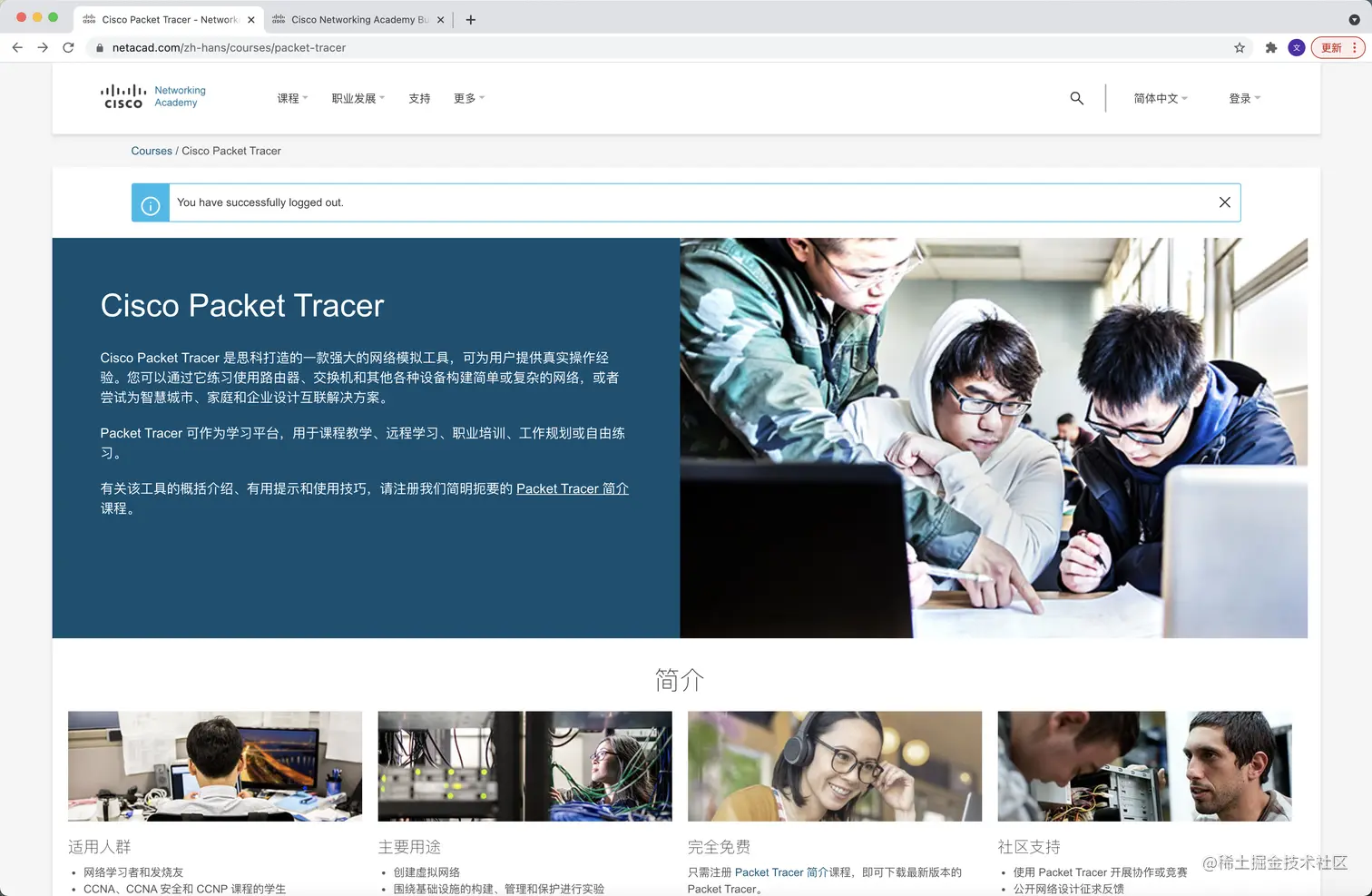Image resolution: width=1372 pixels, height=896 pixels.
Task: Click the 社区支持 computer repair image
Action: 1144,766
